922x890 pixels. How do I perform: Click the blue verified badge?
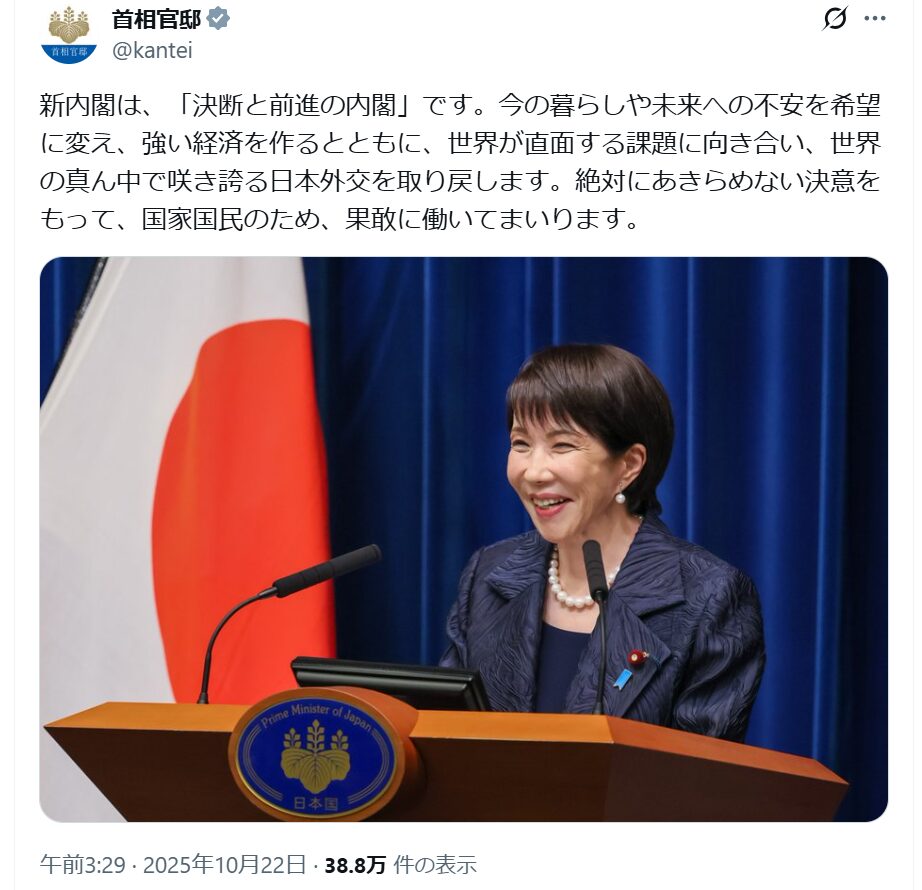[219, 19]
